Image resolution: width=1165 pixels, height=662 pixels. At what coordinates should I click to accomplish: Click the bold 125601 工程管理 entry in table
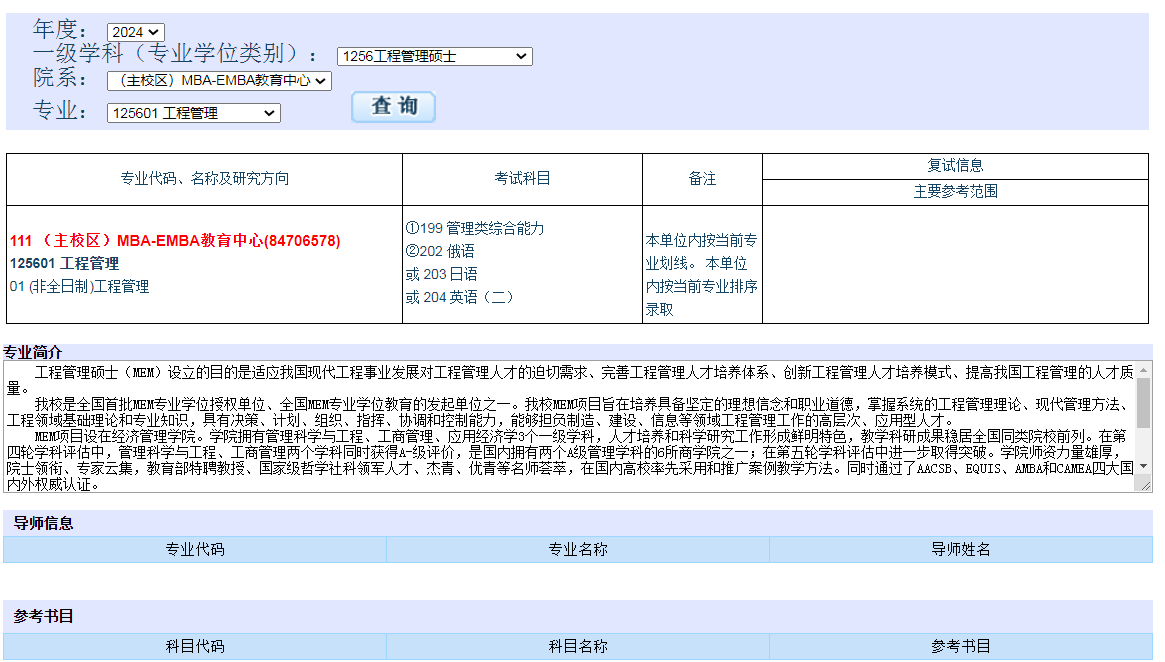(x=64, y=264)
